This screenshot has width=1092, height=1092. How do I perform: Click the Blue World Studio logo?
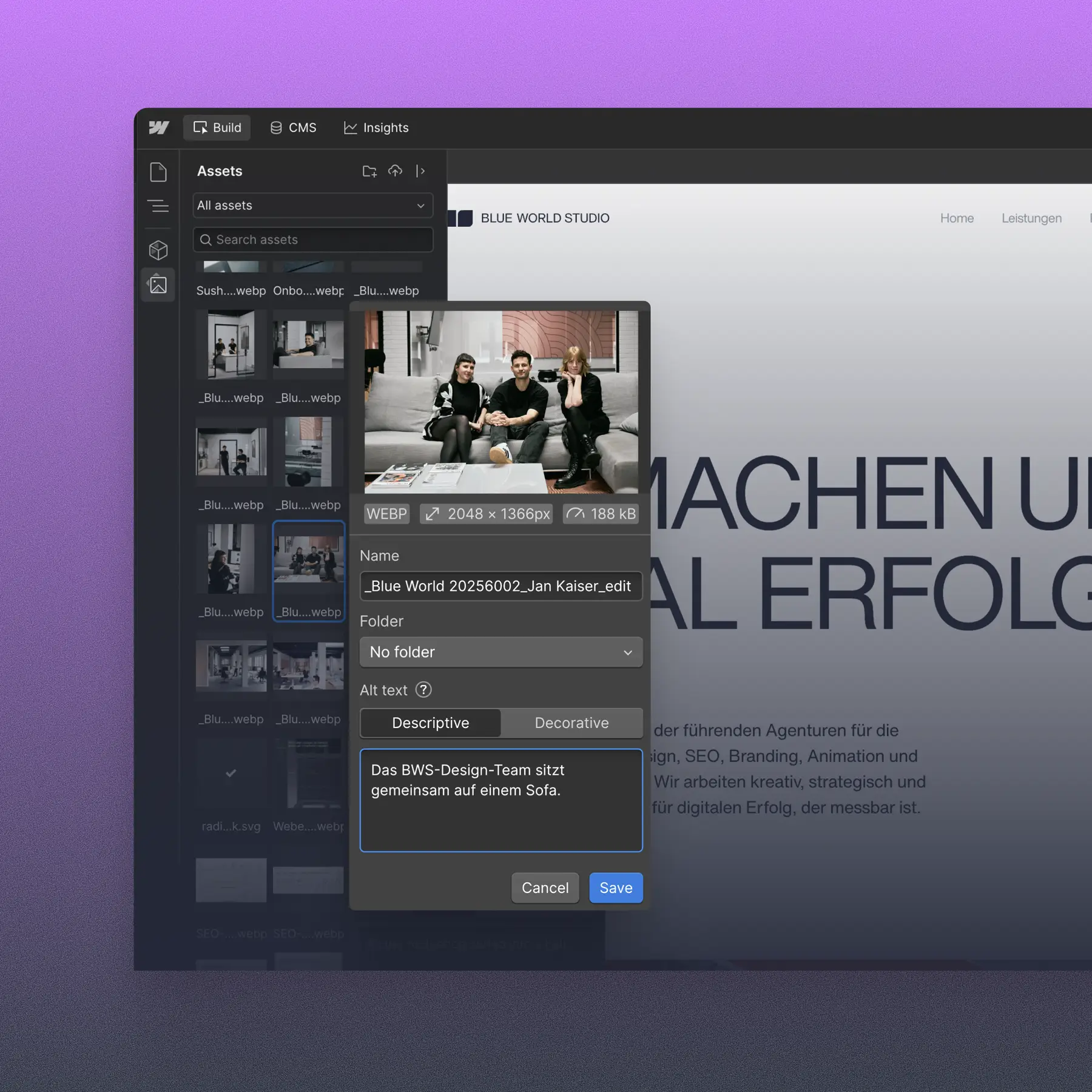point(529,218)
